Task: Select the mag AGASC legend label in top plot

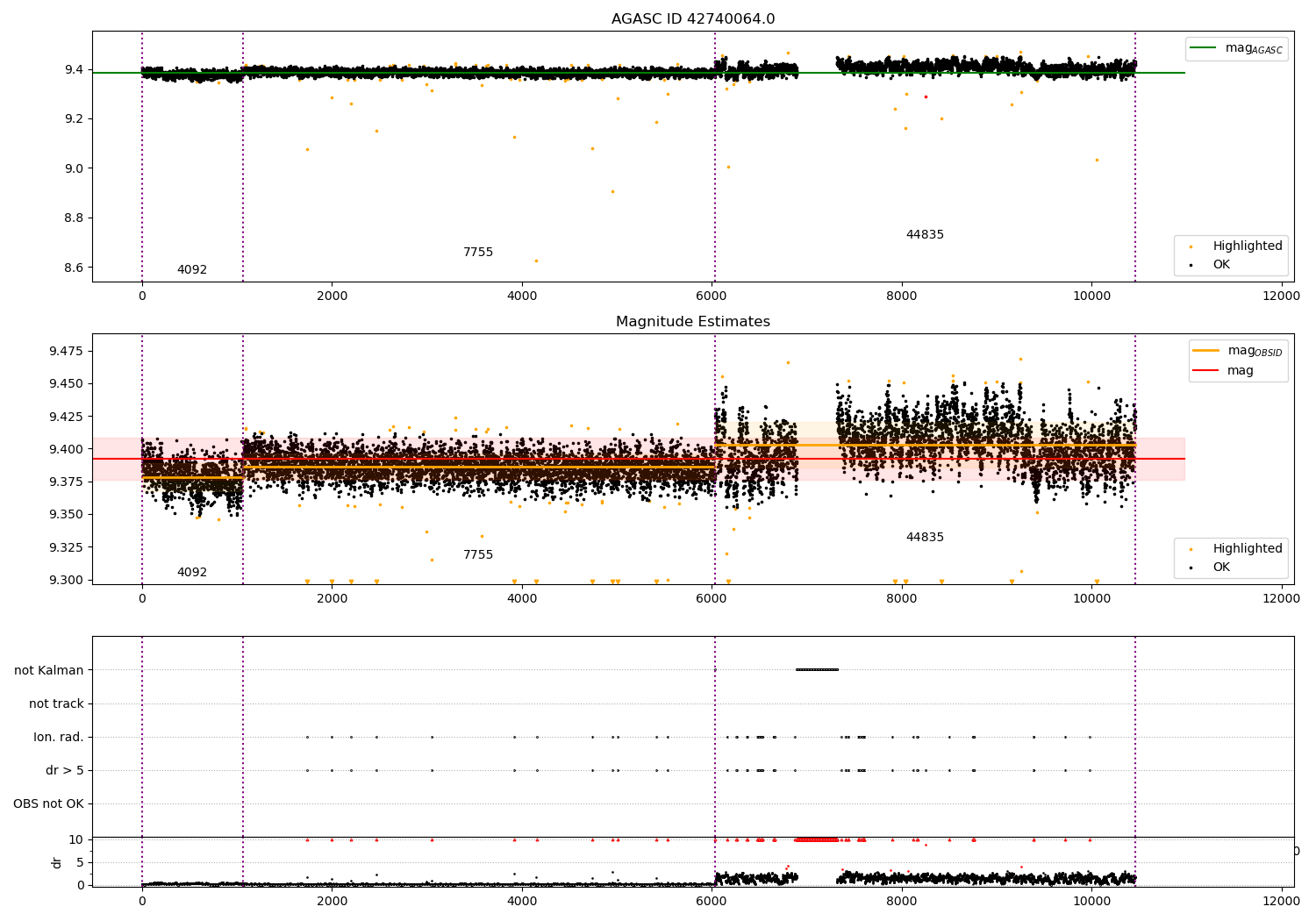Action: tap(1254, 49)
